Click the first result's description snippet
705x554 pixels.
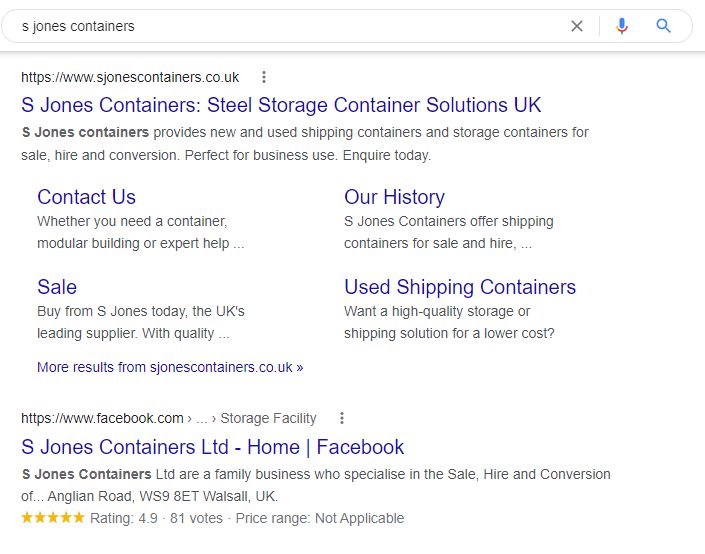[305, 144]
